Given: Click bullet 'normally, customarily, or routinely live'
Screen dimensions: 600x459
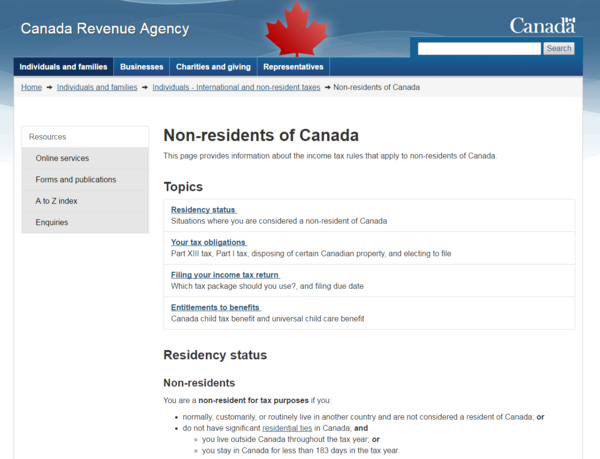Looking at the screenshot, I should (x=363, y=417).
